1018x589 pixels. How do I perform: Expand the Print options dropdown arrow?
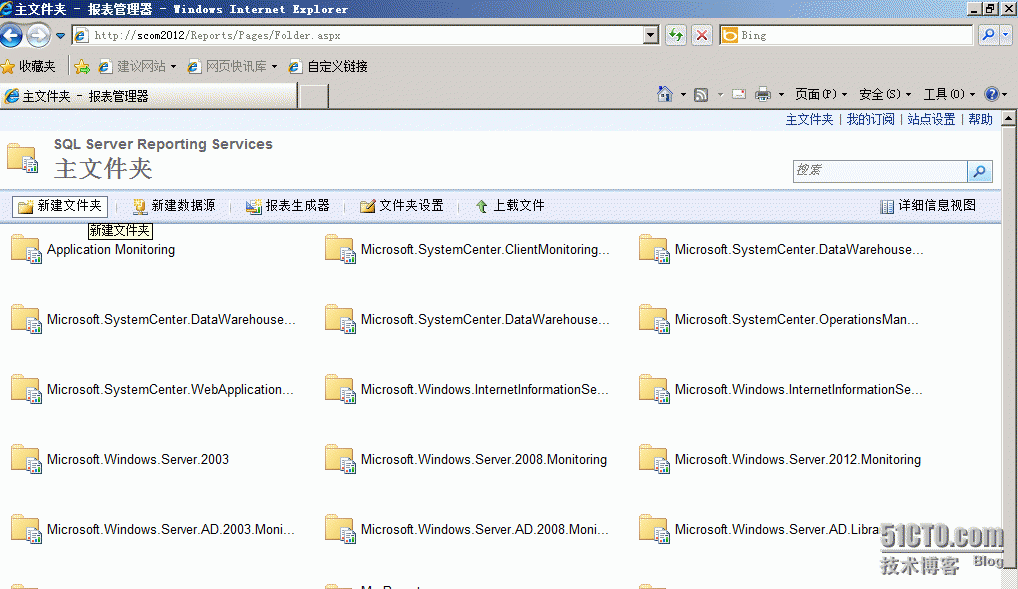point(781,95)
